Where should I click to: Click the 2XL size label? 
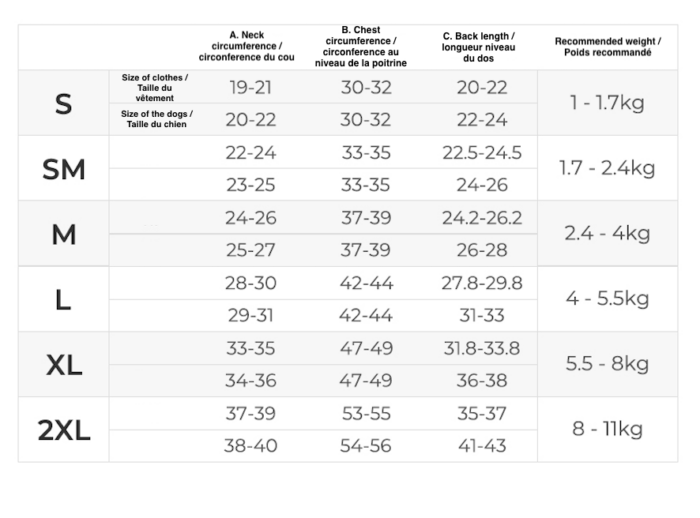(63, 430)
